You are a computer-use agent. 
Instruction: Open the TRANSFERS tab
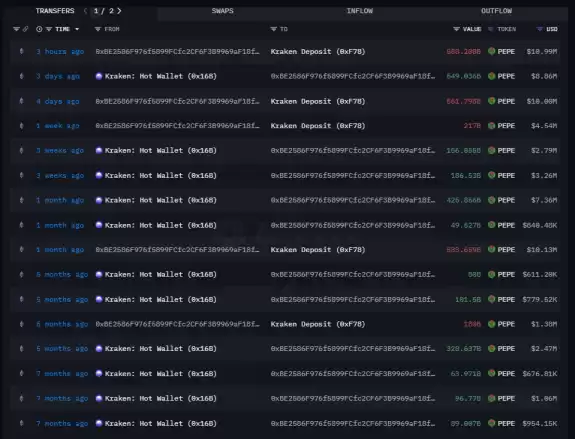[55, 11]
